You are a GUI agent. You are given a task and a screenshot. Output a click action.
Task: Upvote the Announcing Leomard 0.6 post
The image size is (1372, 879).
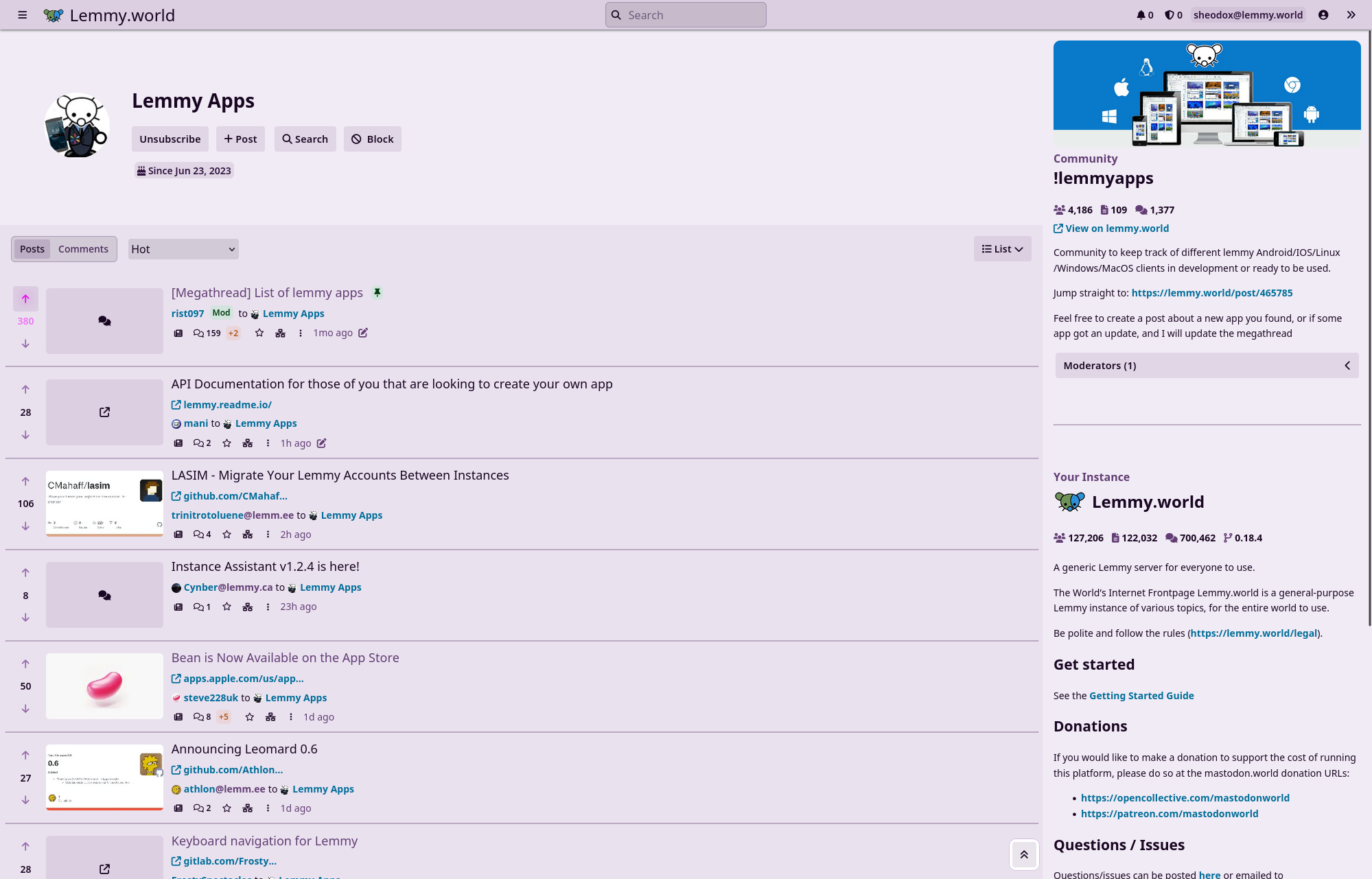point(25,755)
